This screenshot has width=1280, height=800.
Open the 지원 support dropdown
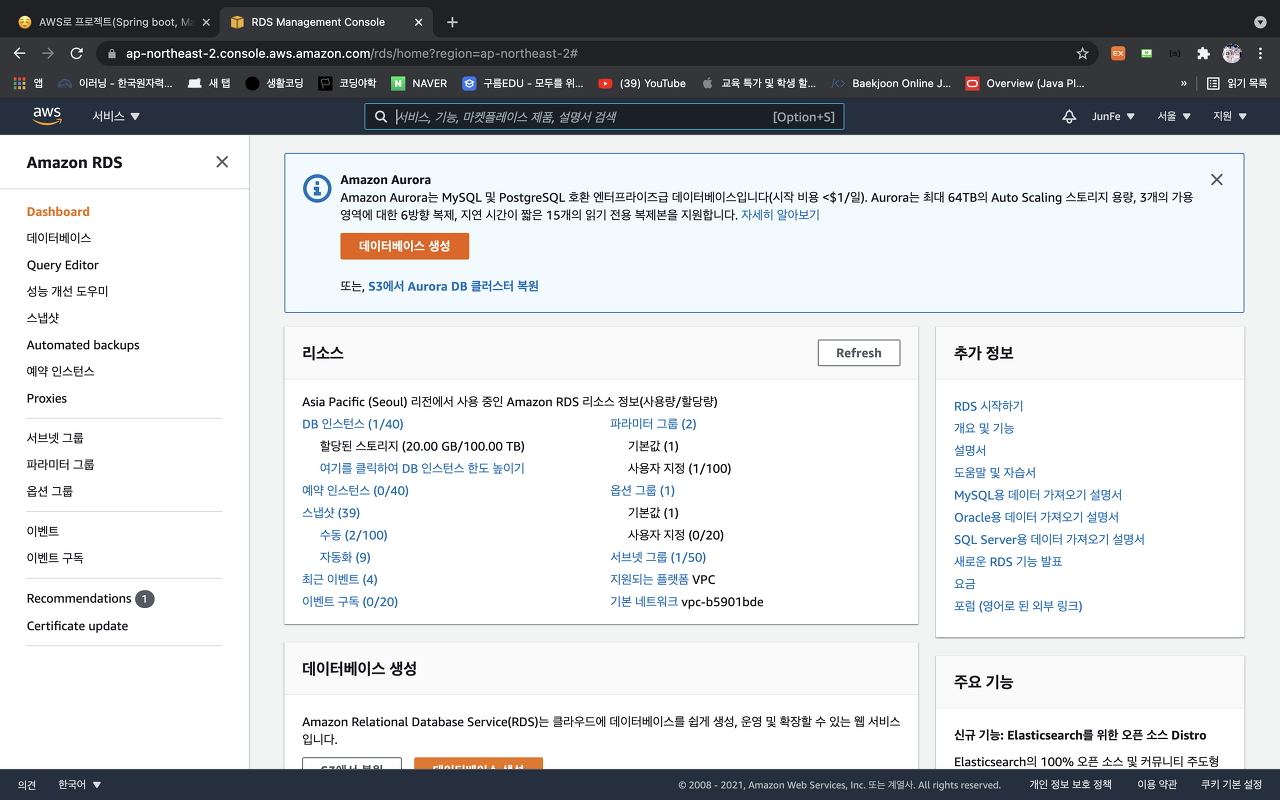[1230, 116]
